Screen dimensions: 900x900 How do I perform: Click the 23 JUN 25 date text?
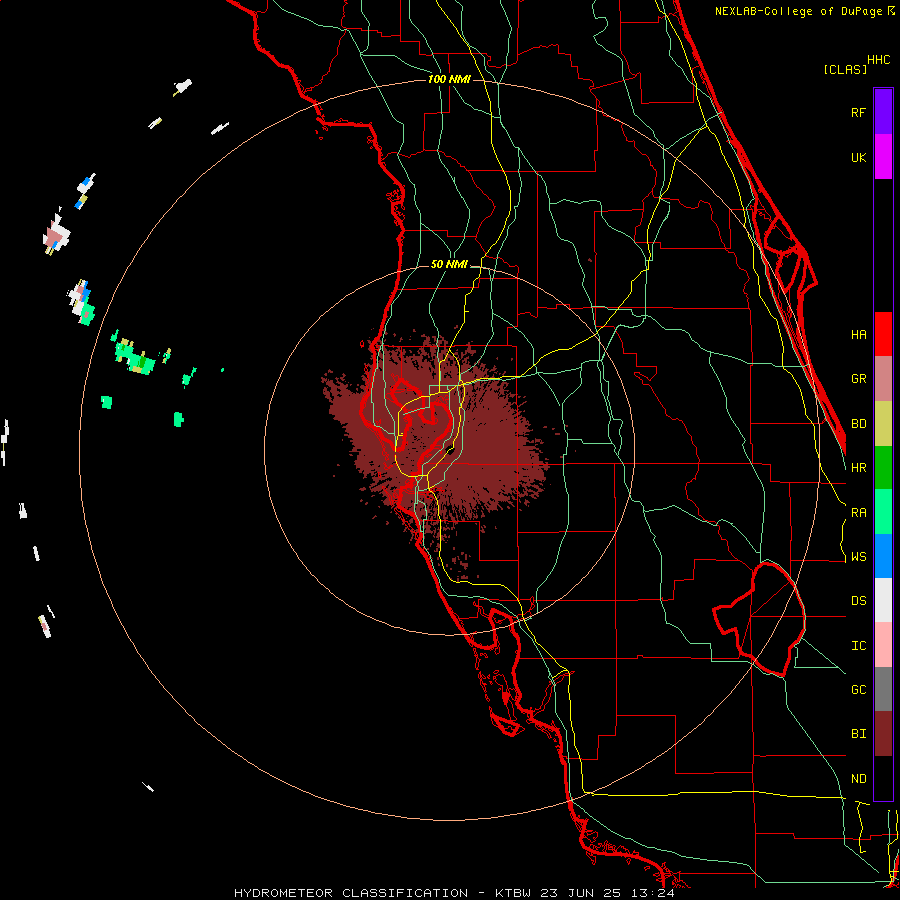584,893
